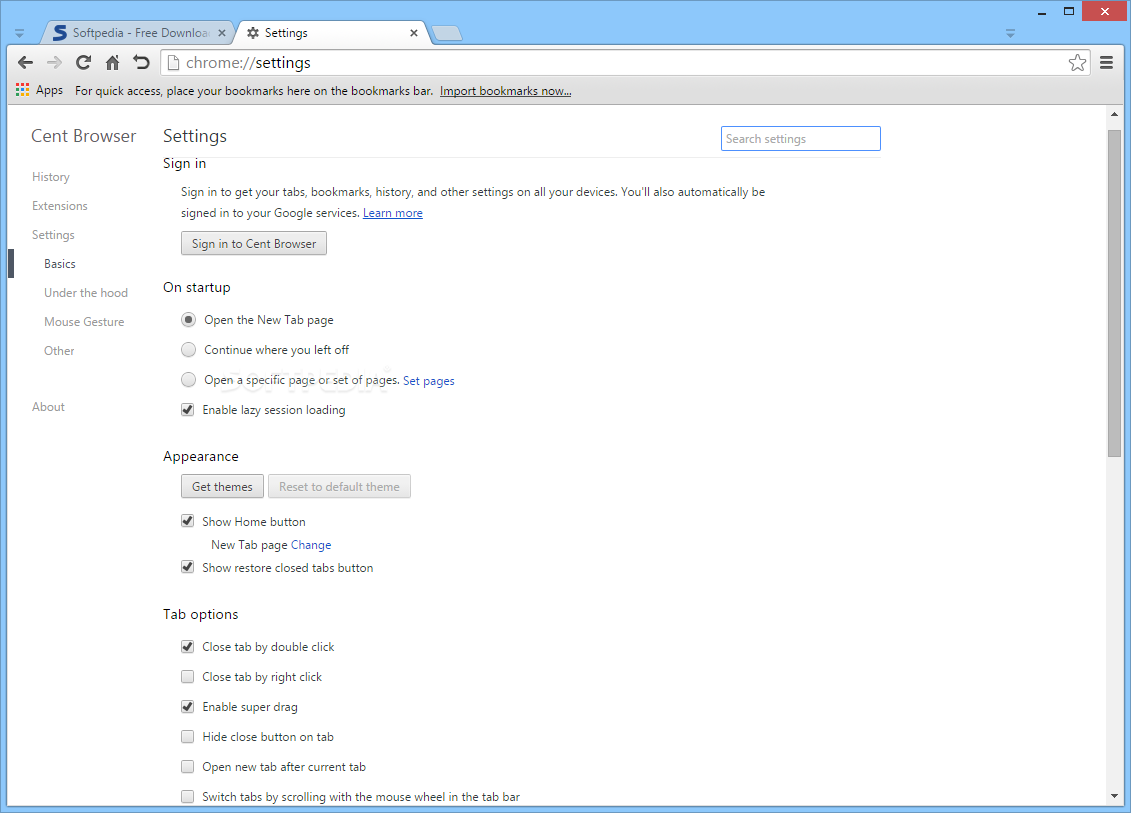Minimize the browser window

click(1042, 12)
